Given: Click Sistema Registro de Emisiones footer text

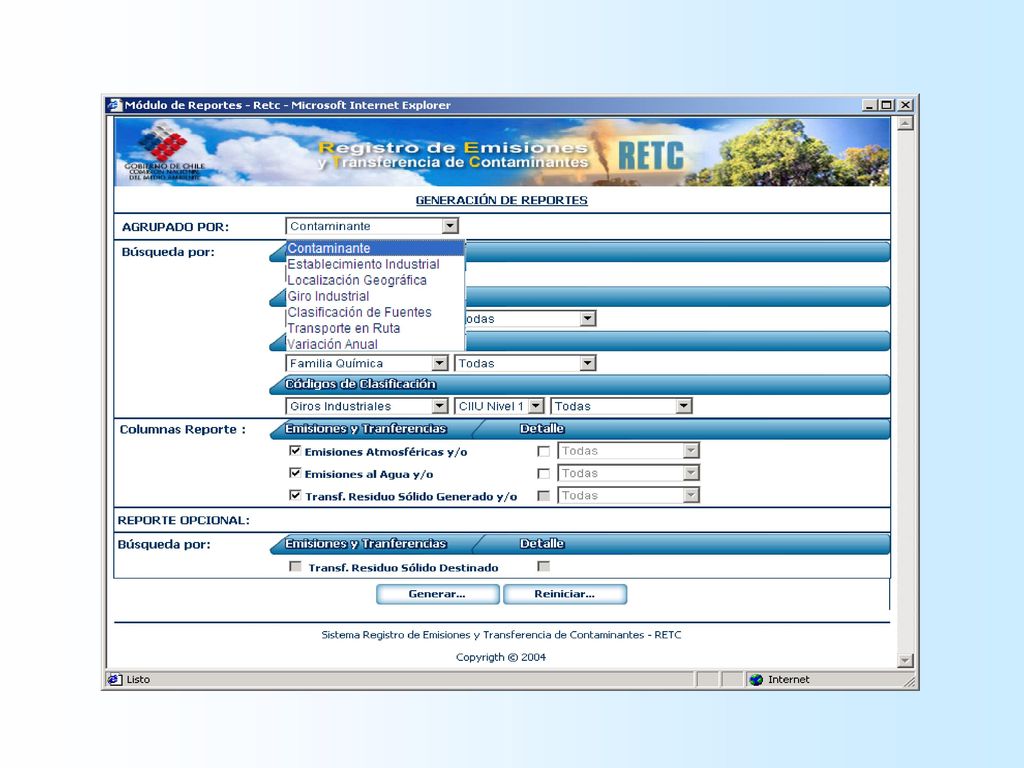Looking at the screenshot, I should coord(501,635).
